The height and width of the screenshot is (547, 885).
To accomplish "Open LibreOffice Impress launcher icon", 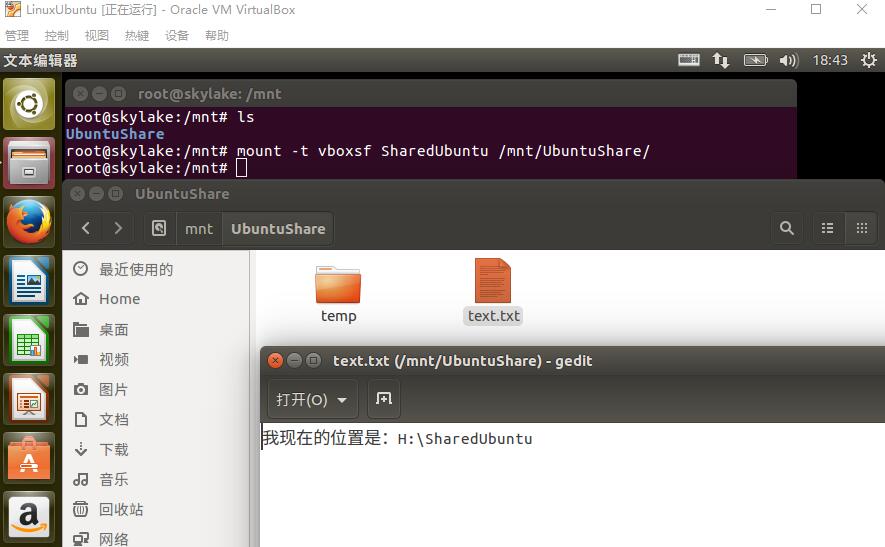I will point(29,399).
